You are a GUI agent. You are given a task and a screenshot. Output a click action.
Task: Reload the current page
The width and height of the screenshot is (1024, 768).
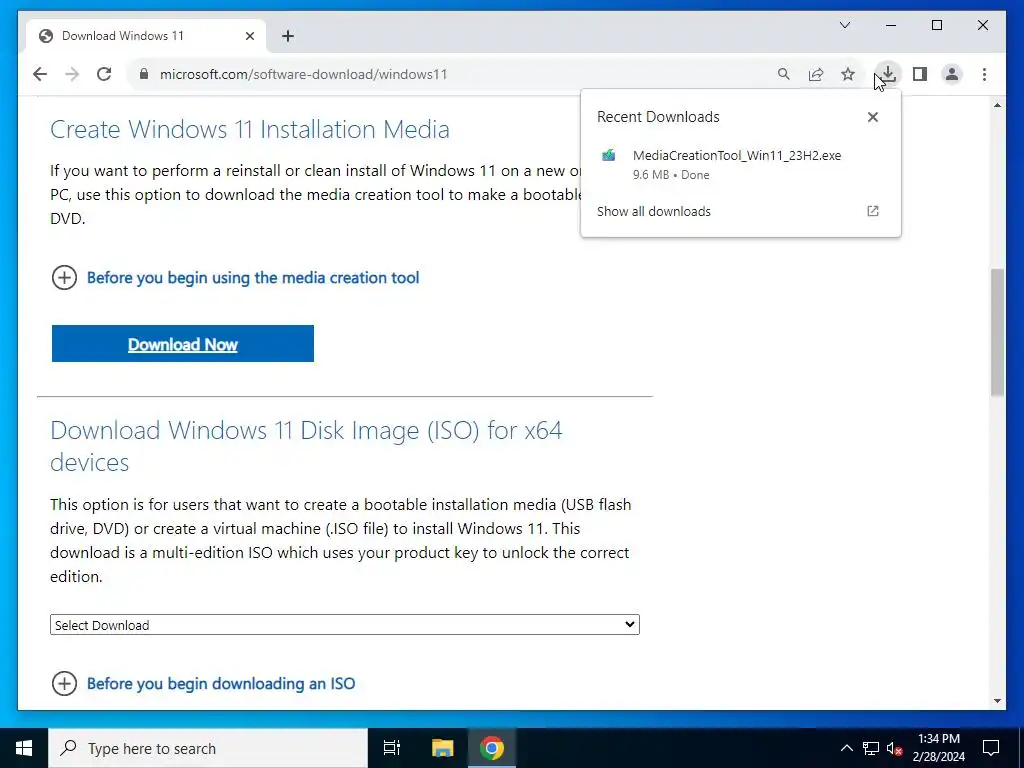point(104,74)
